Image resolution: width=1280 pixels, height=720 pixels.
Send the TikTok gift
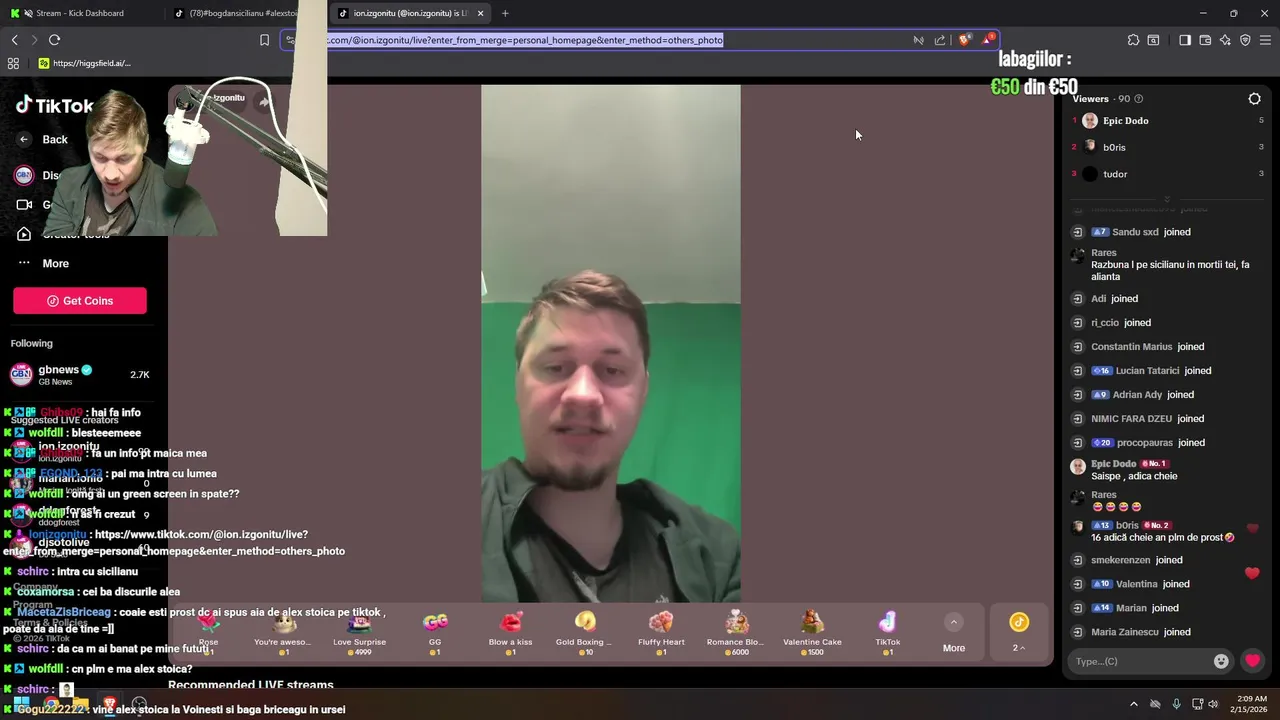[888, 631]
